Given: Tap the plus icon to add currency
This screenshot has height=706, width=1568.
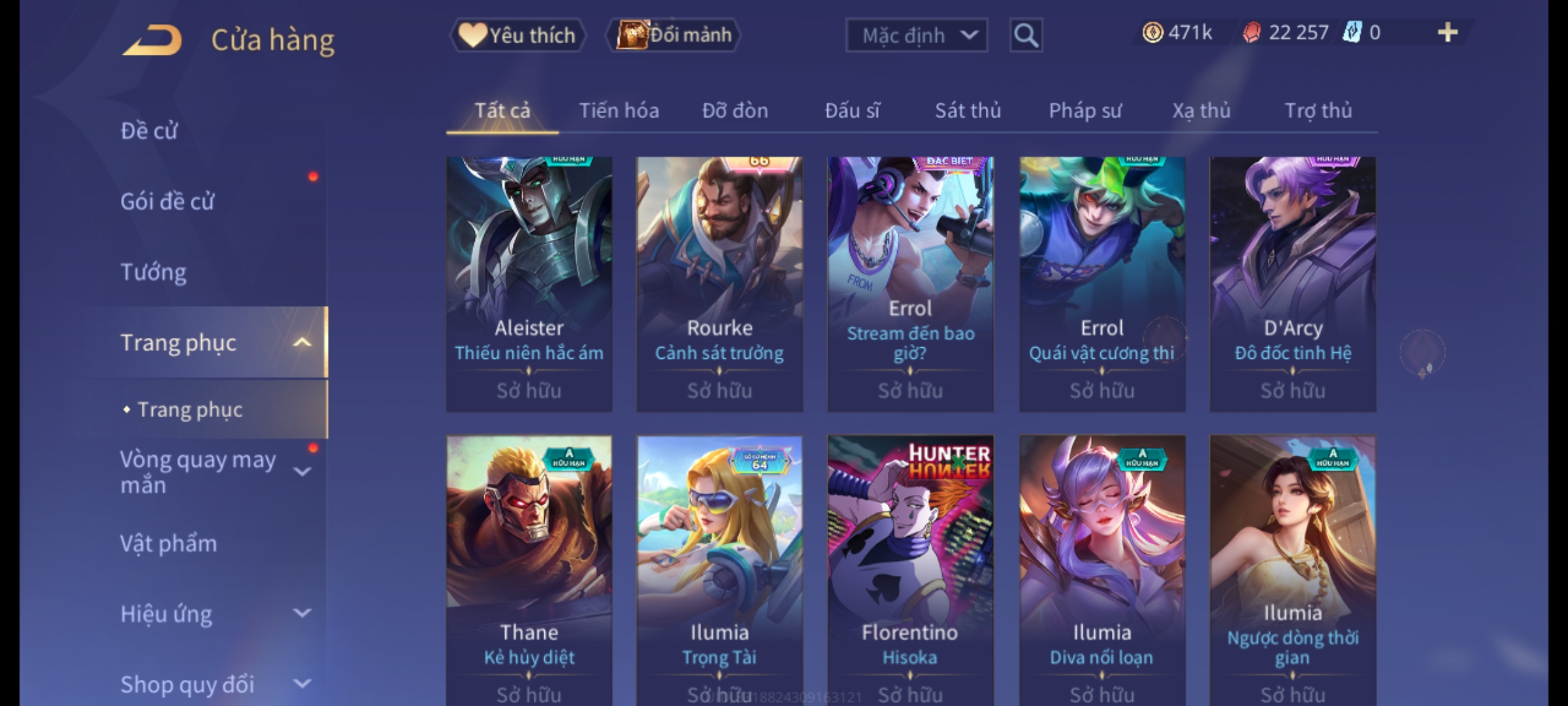Looking at the screenshot, I should click(x=1448, y=33).
